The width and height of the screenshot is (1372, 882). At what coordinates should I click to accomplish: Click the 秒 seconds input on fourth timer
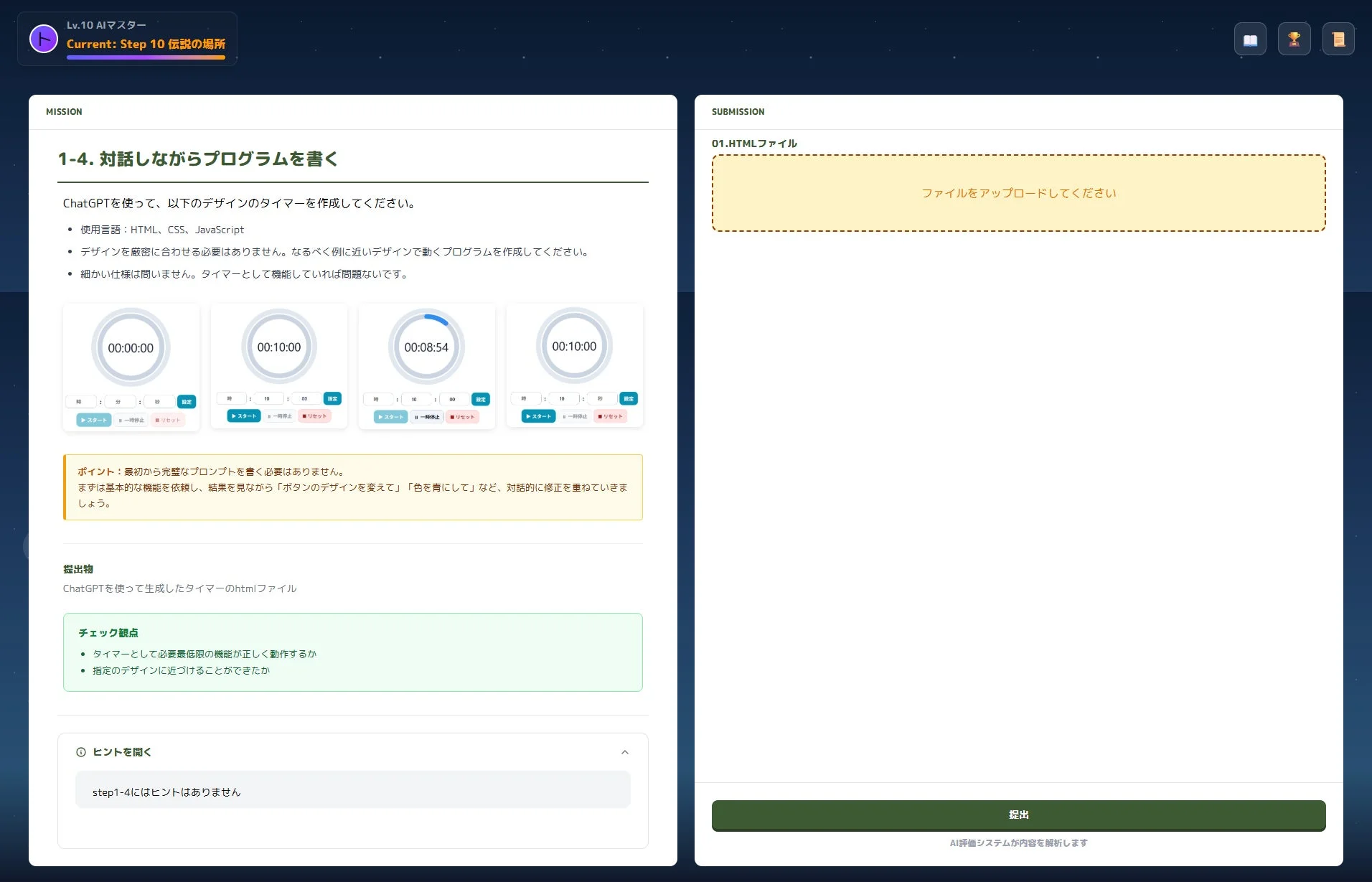(x=601, y=398)
